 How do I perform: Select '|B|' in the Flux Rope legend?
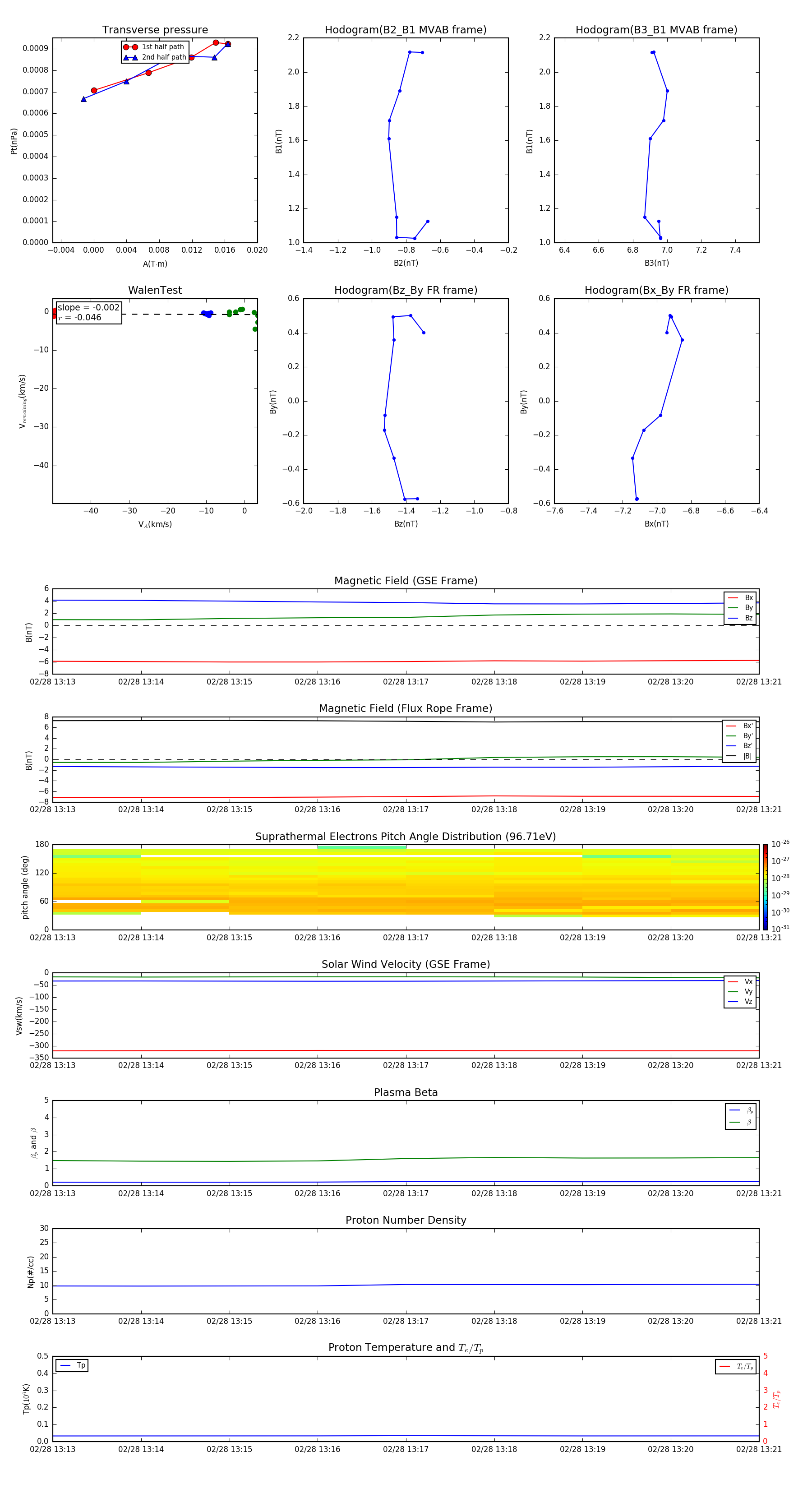(740, 756)
